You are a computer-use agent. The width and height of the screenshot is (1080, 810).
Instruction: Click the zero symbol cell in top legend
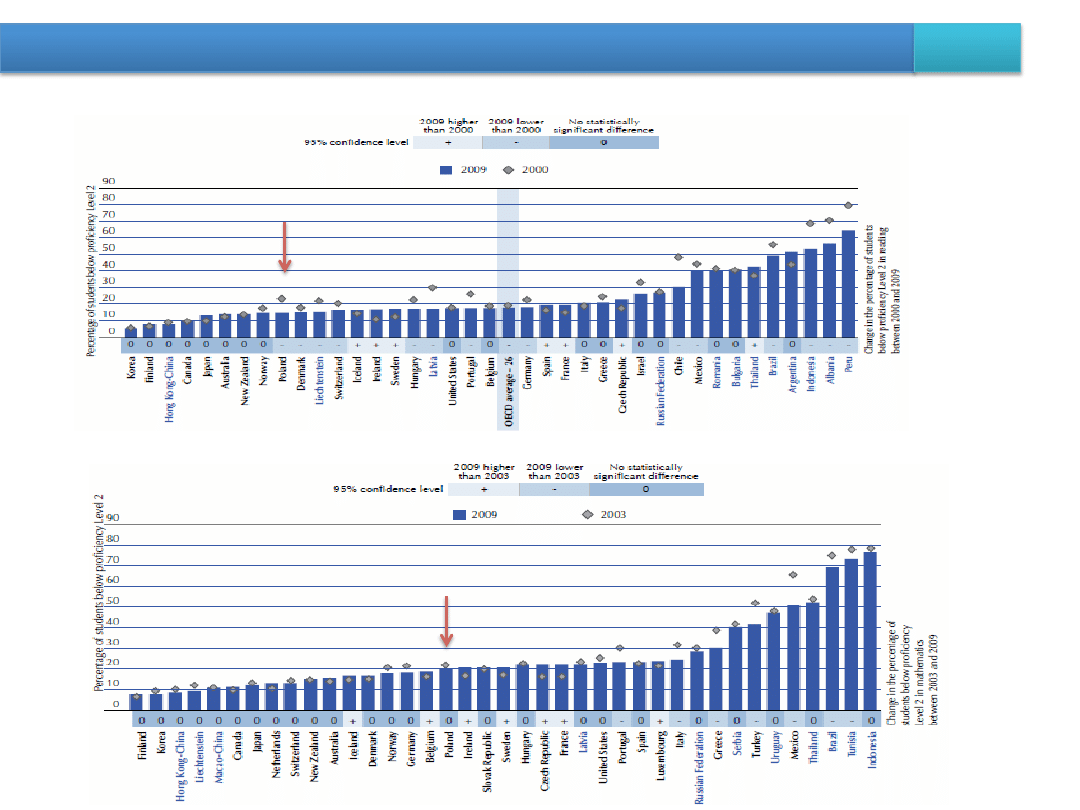click(604, 143)
